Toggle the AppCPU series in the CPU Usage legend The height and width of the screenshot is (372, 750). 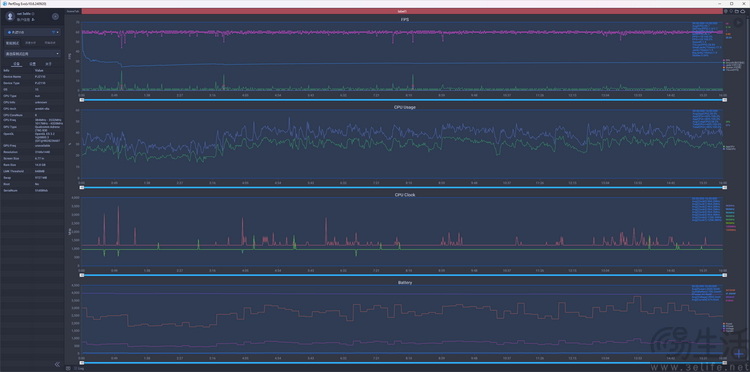[x=730, y=147]
